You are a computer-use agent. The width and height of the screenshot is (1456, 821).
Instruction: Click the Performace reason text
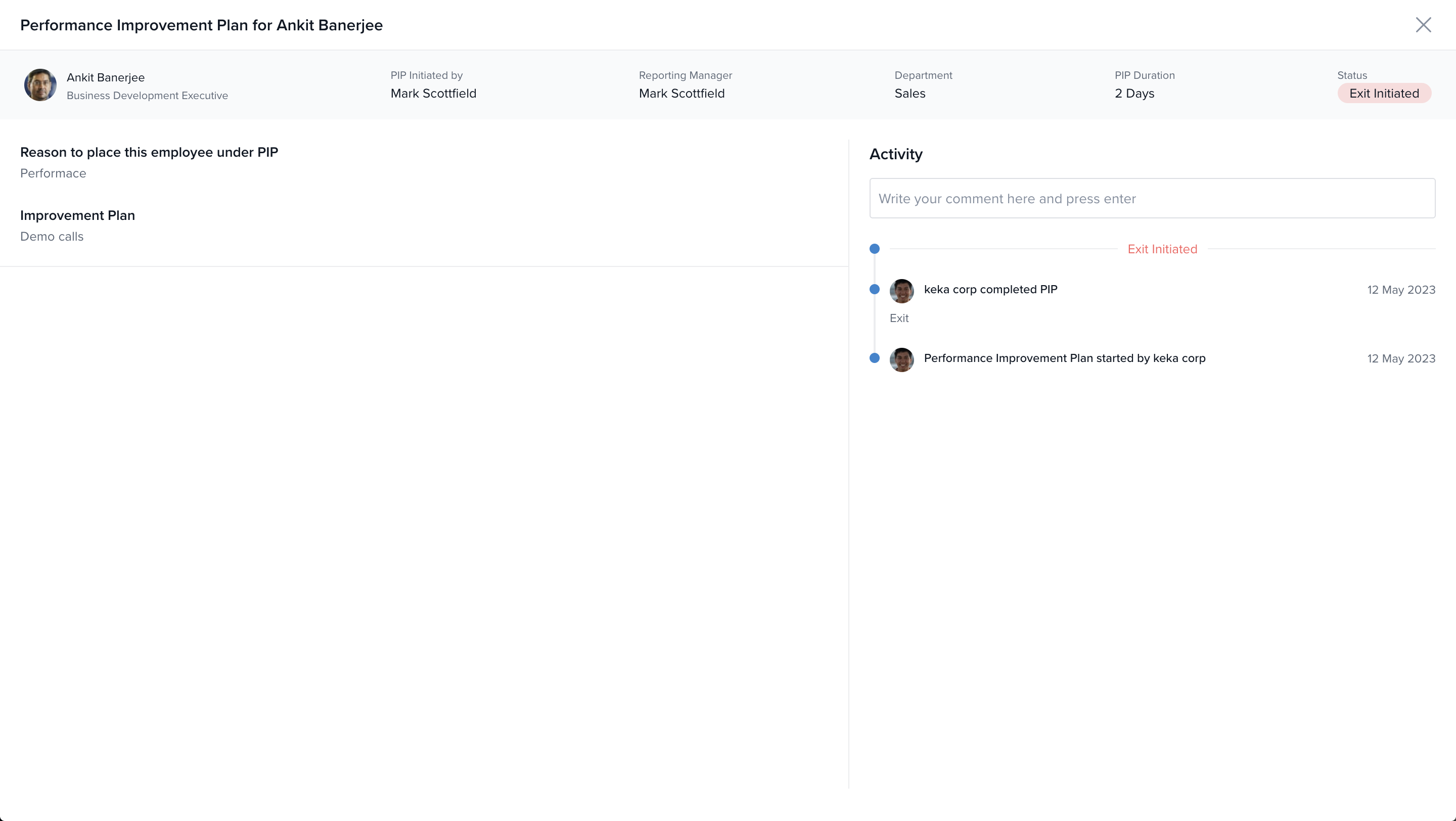click(53, 173)
